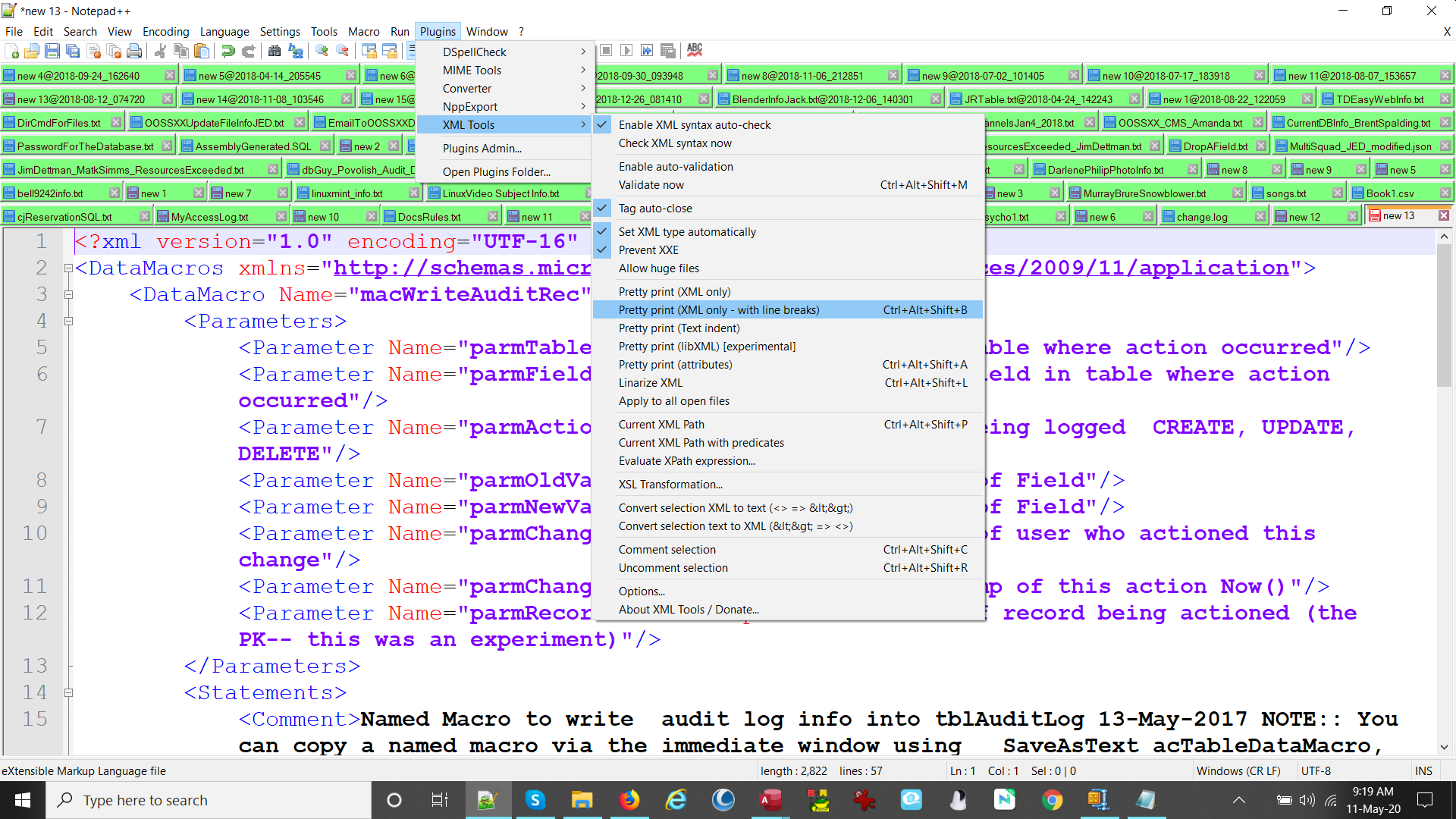
Task: Toggle the Tag auto-close option
Action: (x=654, y=209)
